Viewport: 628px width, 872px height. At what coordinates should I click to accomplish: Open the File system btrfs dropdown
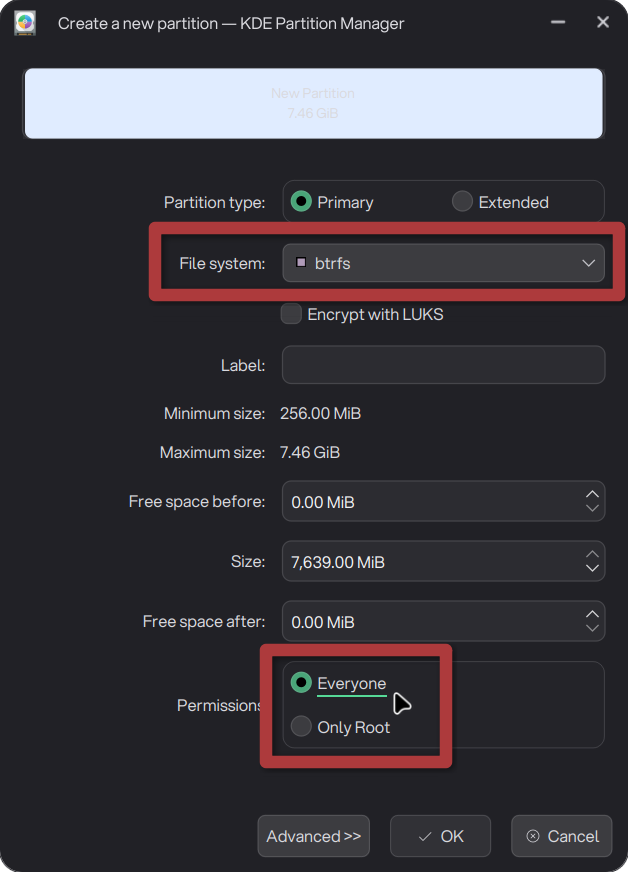point(443,263)
